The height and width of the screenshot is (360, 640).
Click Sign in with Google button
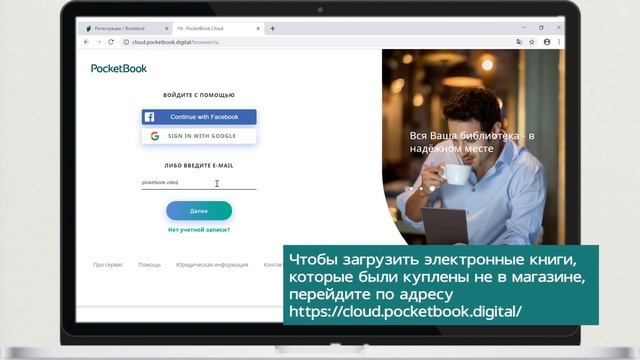[199, 136]
